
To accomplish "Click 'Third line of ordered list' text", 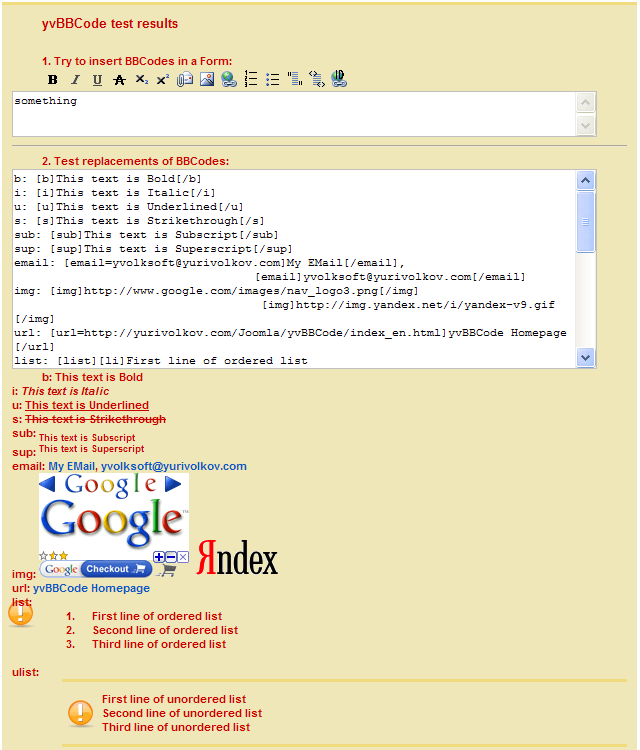I will point(159,644).
